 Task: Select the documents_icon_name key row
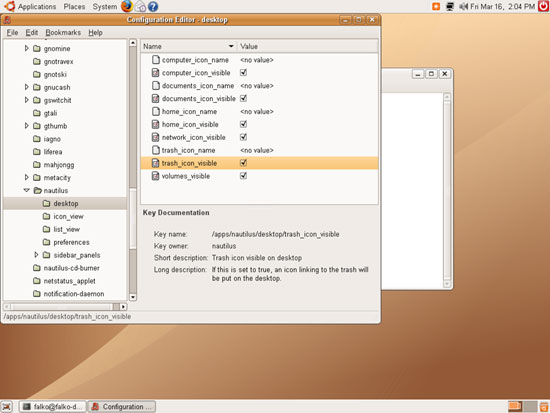[x=259, y=86]
